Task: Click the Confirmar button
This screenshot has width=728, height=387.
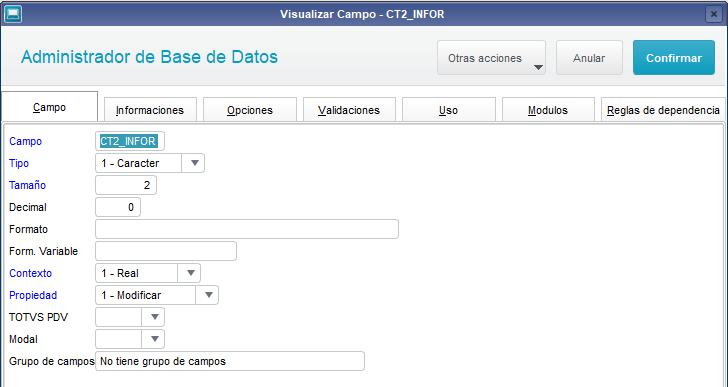Action: pos(674,58)
